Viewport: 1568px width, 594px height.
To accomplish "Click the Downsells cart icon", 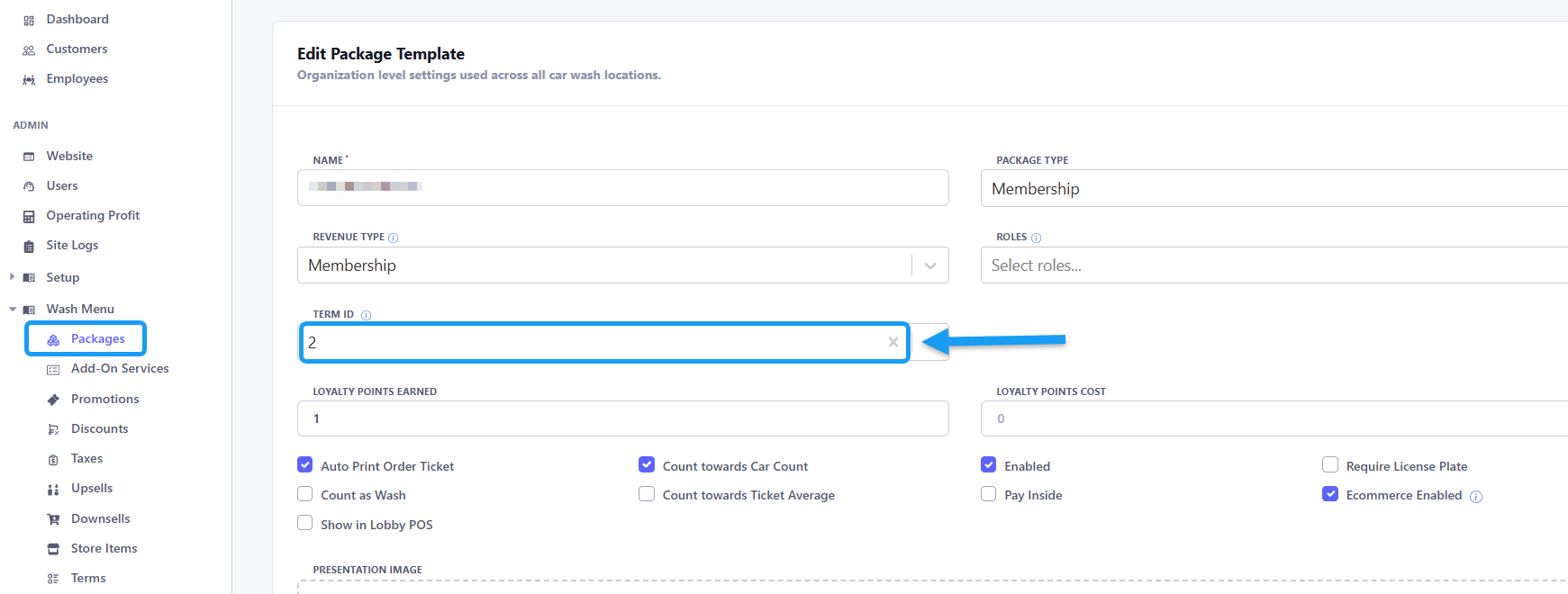I will (x=53, y=519).
